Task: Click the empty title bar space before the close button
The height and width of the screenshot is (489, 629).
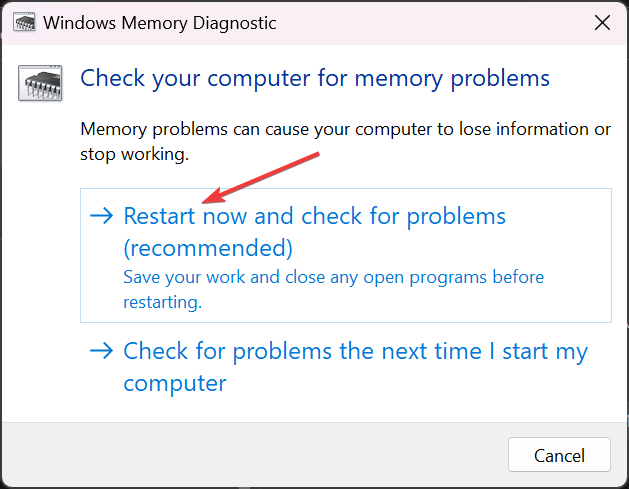Action: coord(450,22)
